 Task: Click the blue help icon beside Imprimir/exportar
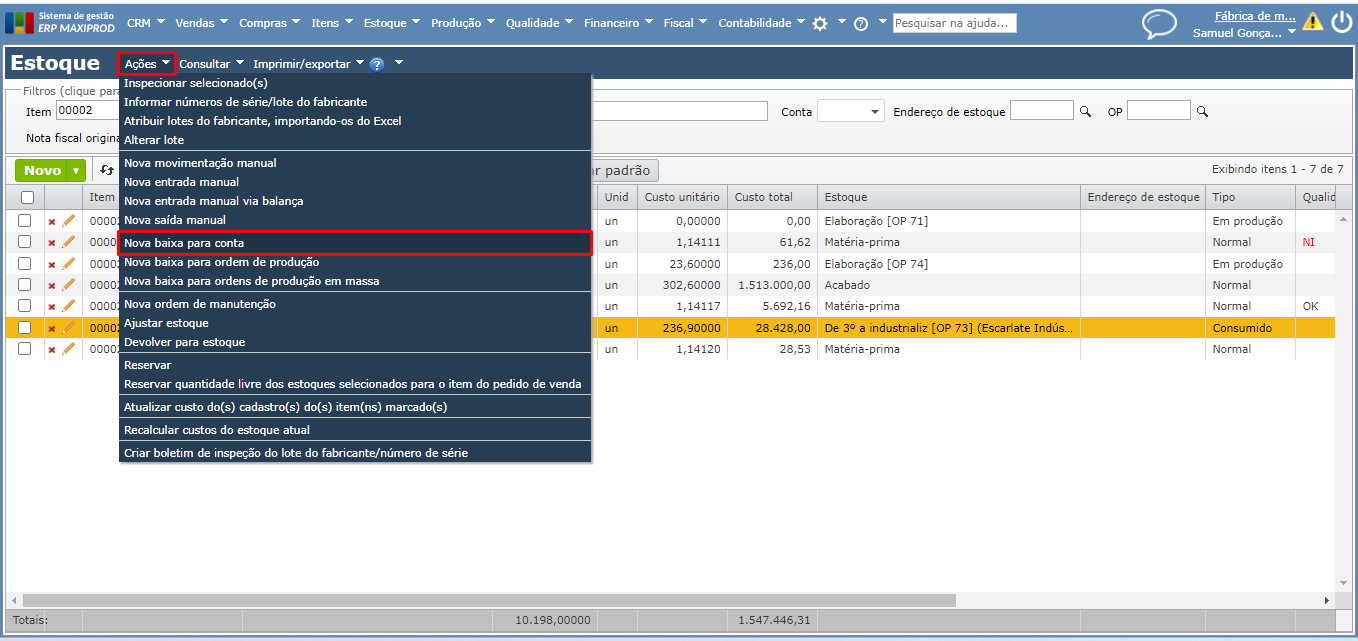click(377, 64)
